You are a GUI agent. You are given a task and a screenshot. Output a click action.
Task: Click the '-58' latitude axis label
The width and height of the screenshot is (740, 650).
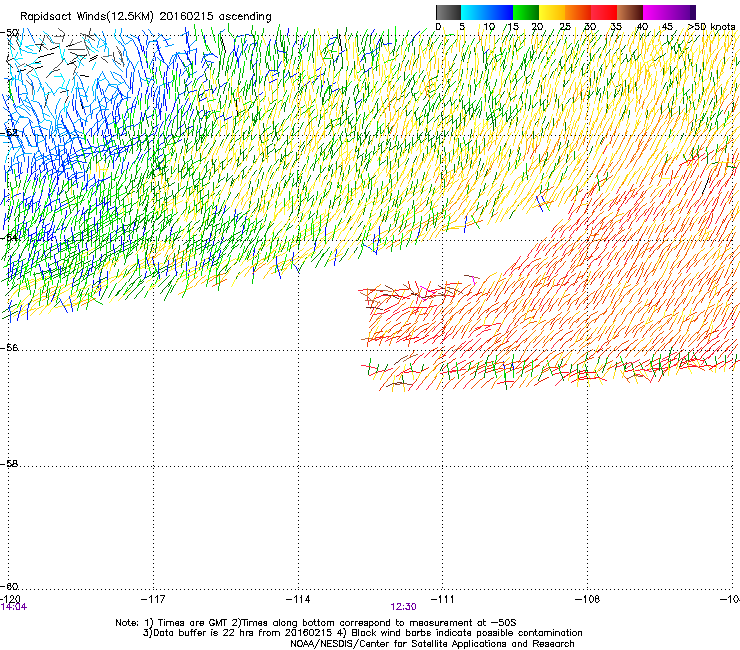pos(10,464)
